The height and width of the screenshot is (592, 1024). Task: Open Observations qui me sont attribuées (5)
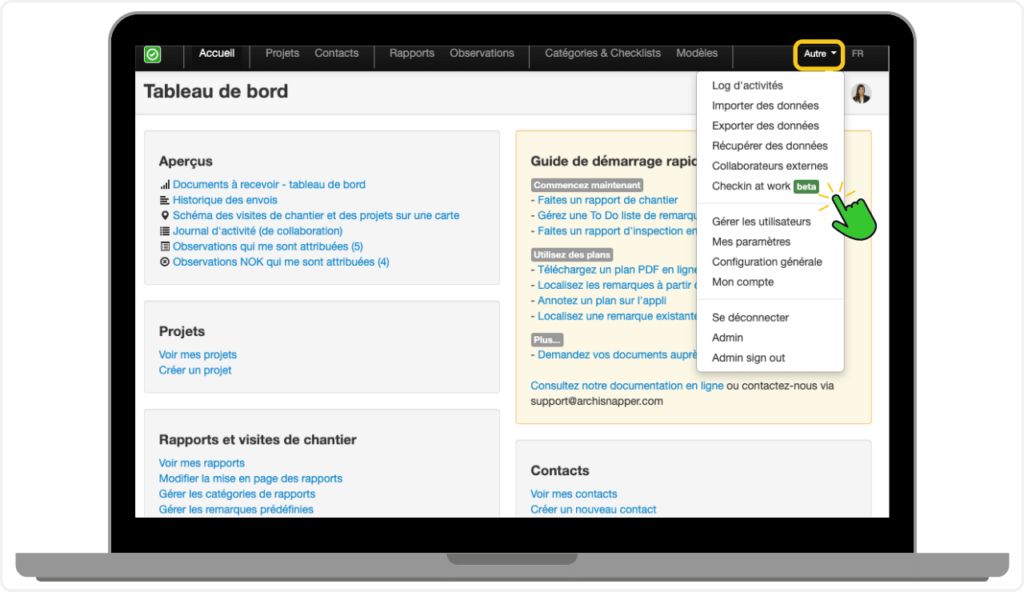click(x=268, y=246)
